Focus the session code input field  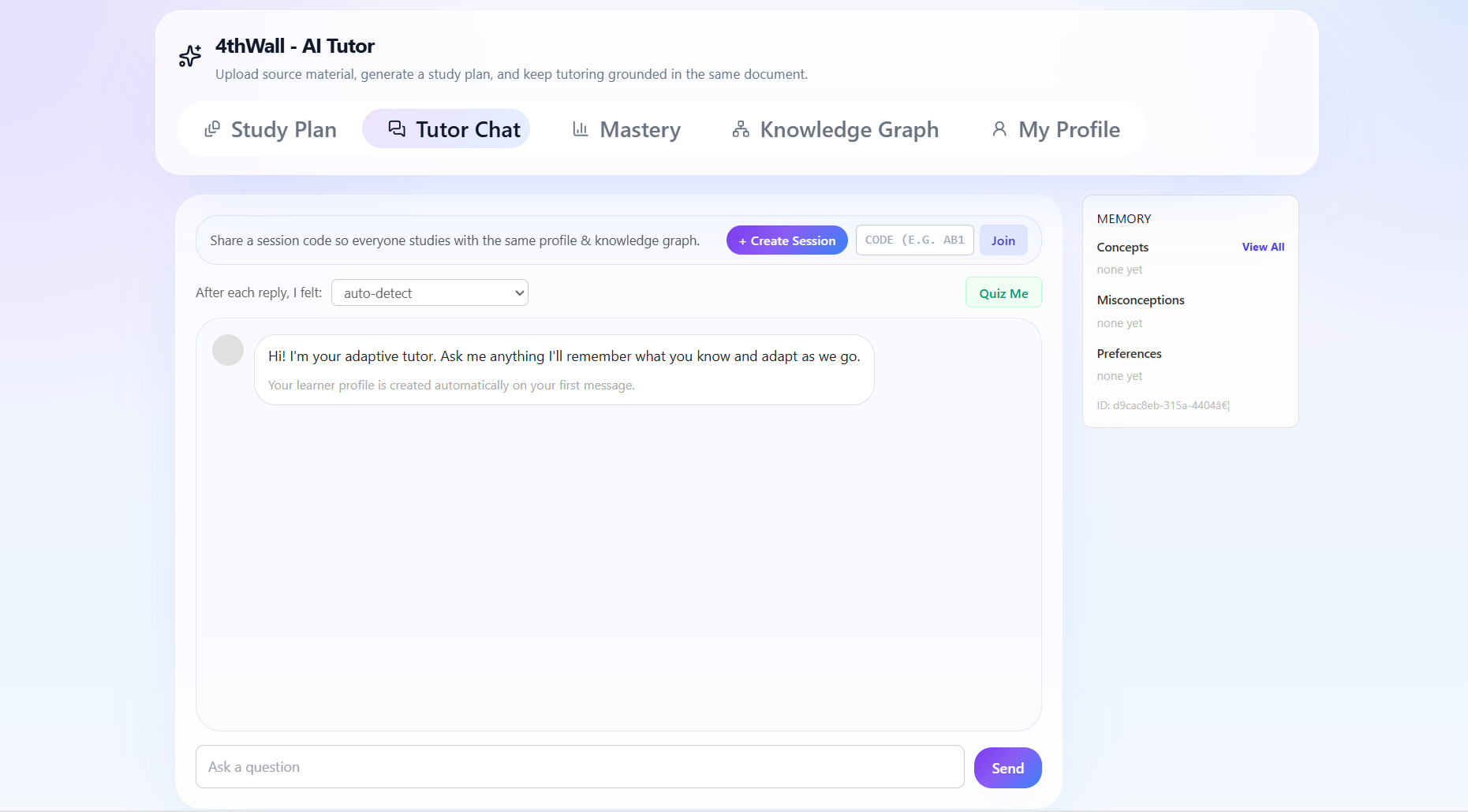pos(915,240)
